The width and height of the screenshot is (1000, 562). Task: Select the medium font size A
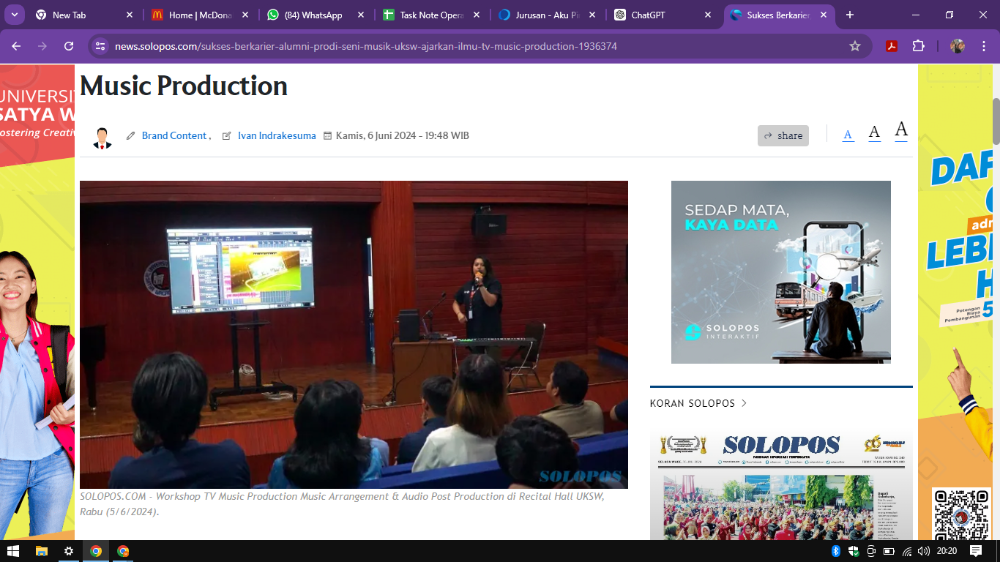click(x=874, y=133)
